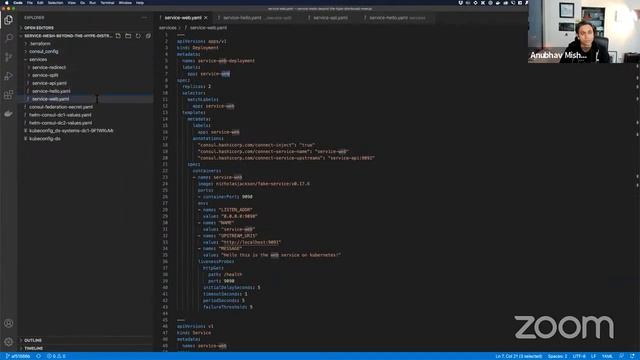The width and height of the screenshot is (640, 360).
Task: Expand the .terraform folder
Action: tap(40, 44)
